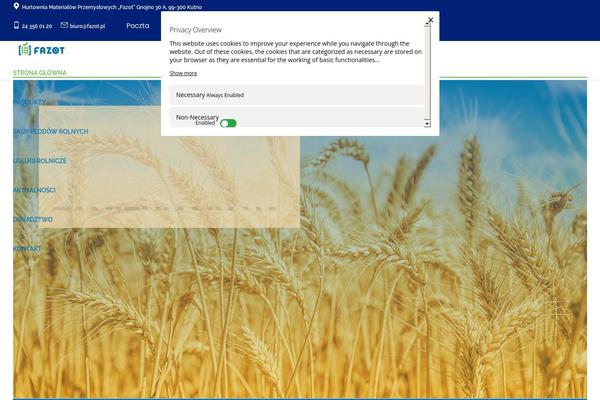Expand the Non-Necessary cookies section

pos(297,117)
